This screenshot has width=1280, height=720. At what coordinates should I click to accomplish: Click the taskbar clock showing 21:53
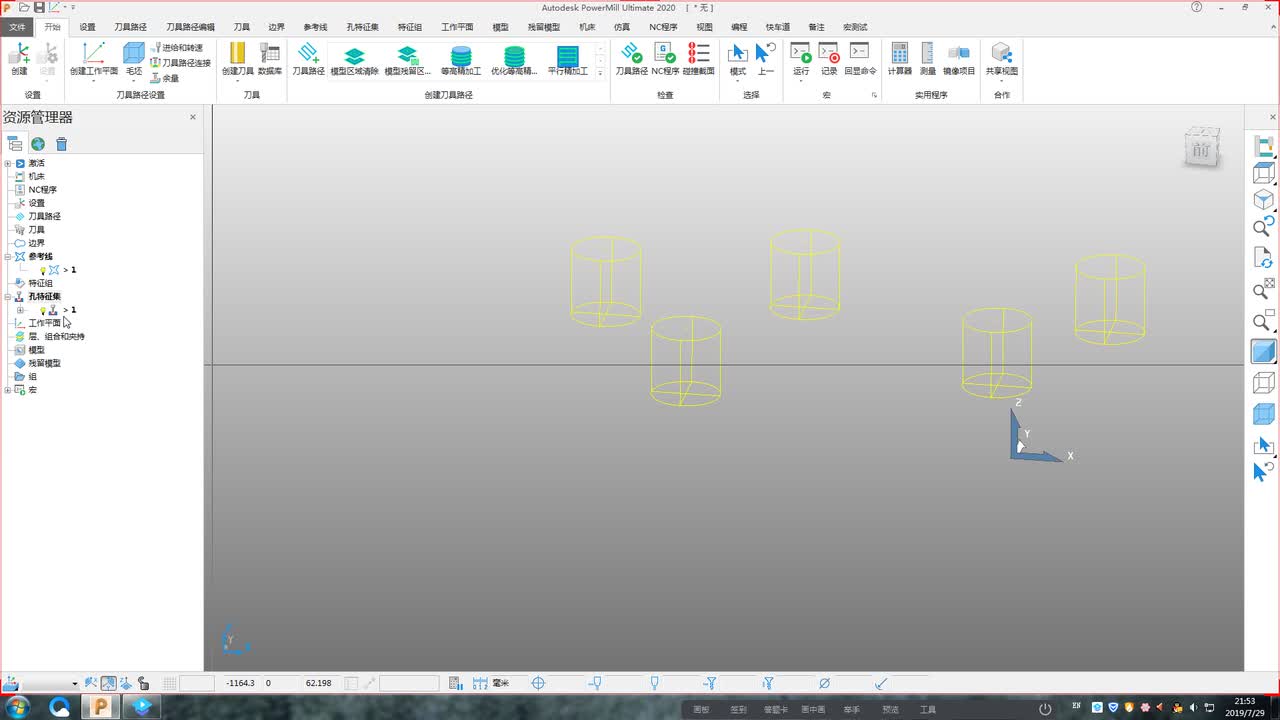click(1244, 707)
